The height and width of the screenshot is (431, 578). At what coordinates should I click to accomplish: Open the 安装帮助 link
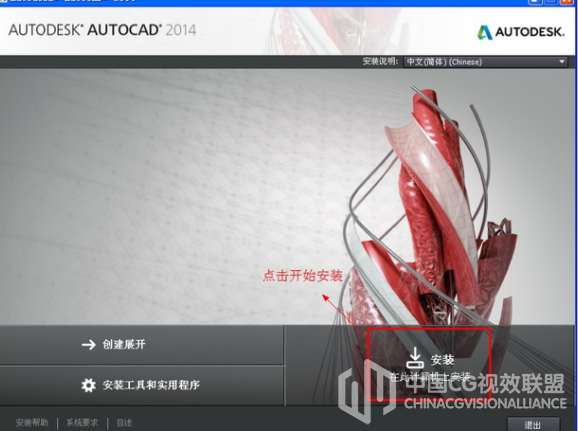[32, 423]
